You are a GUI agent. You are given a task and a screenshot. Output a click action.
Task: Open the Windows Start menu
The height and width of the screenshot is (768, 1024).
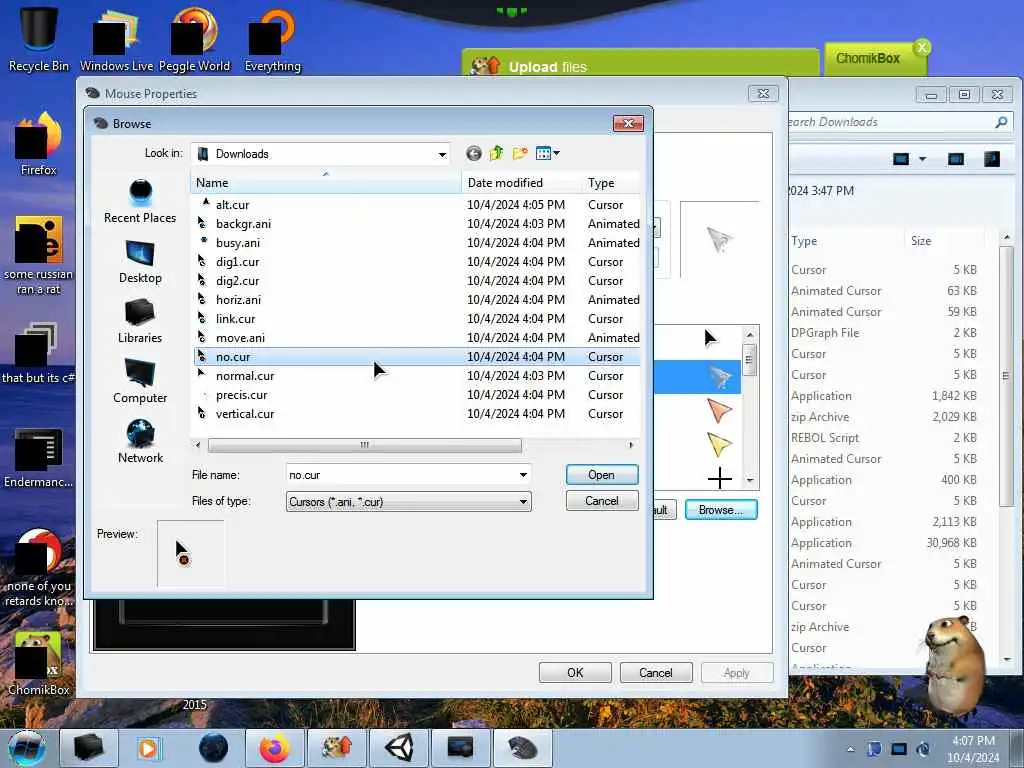[27, 748]
